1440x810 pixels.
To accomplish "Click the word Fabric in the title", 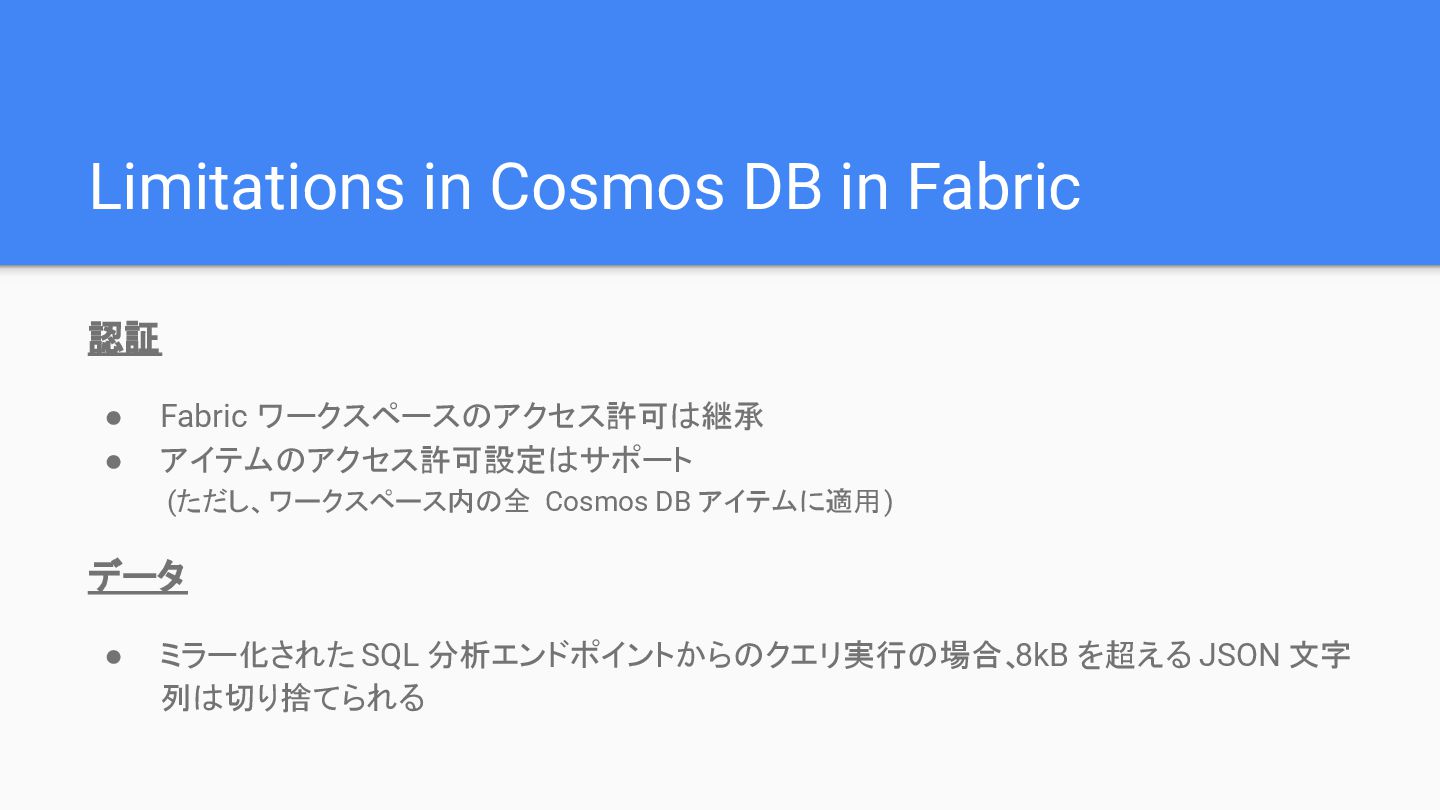I will coord(994,187).
